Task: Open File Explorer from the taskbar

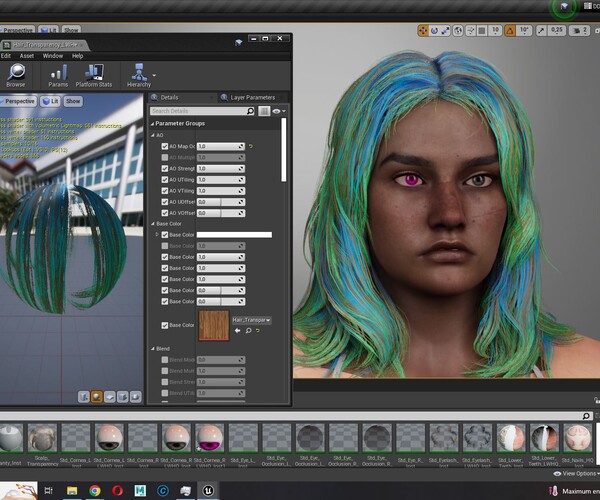Action: [72, 490]
